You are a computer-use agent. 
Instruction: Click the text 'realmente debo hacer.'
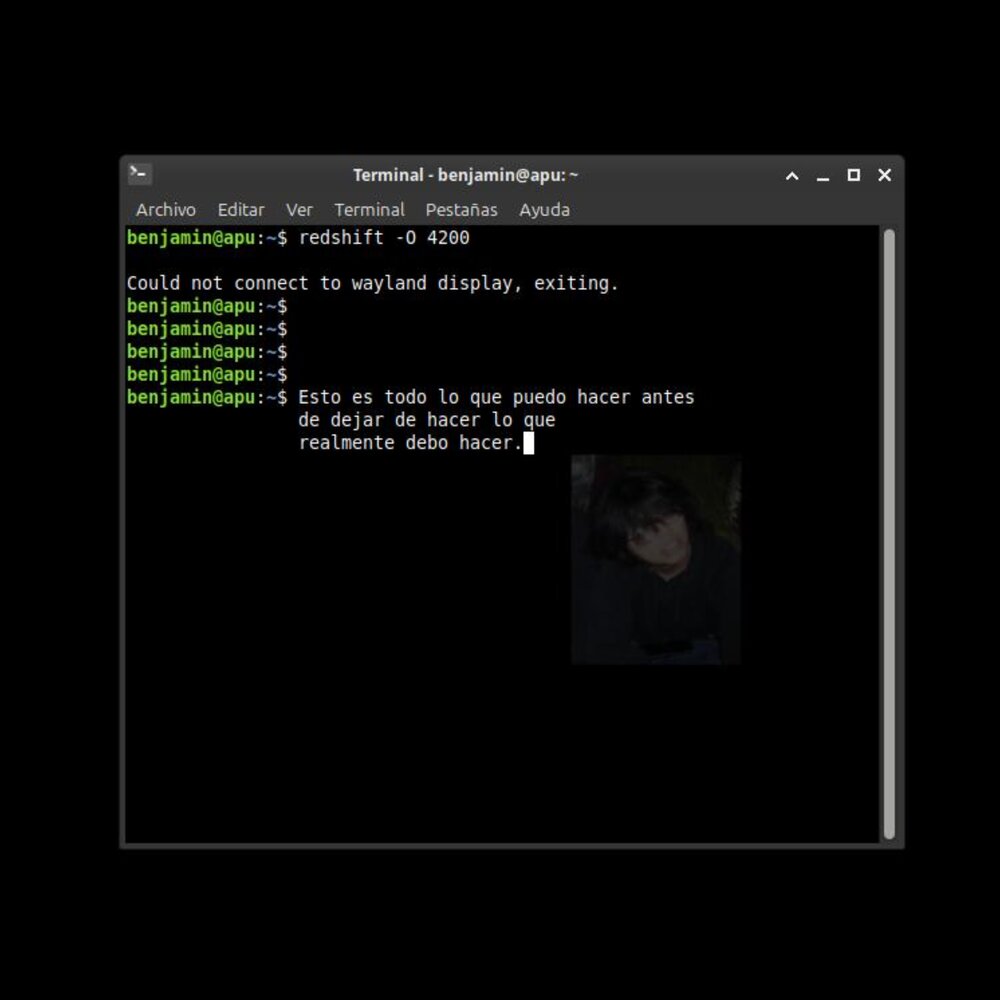tap(410, 443)
